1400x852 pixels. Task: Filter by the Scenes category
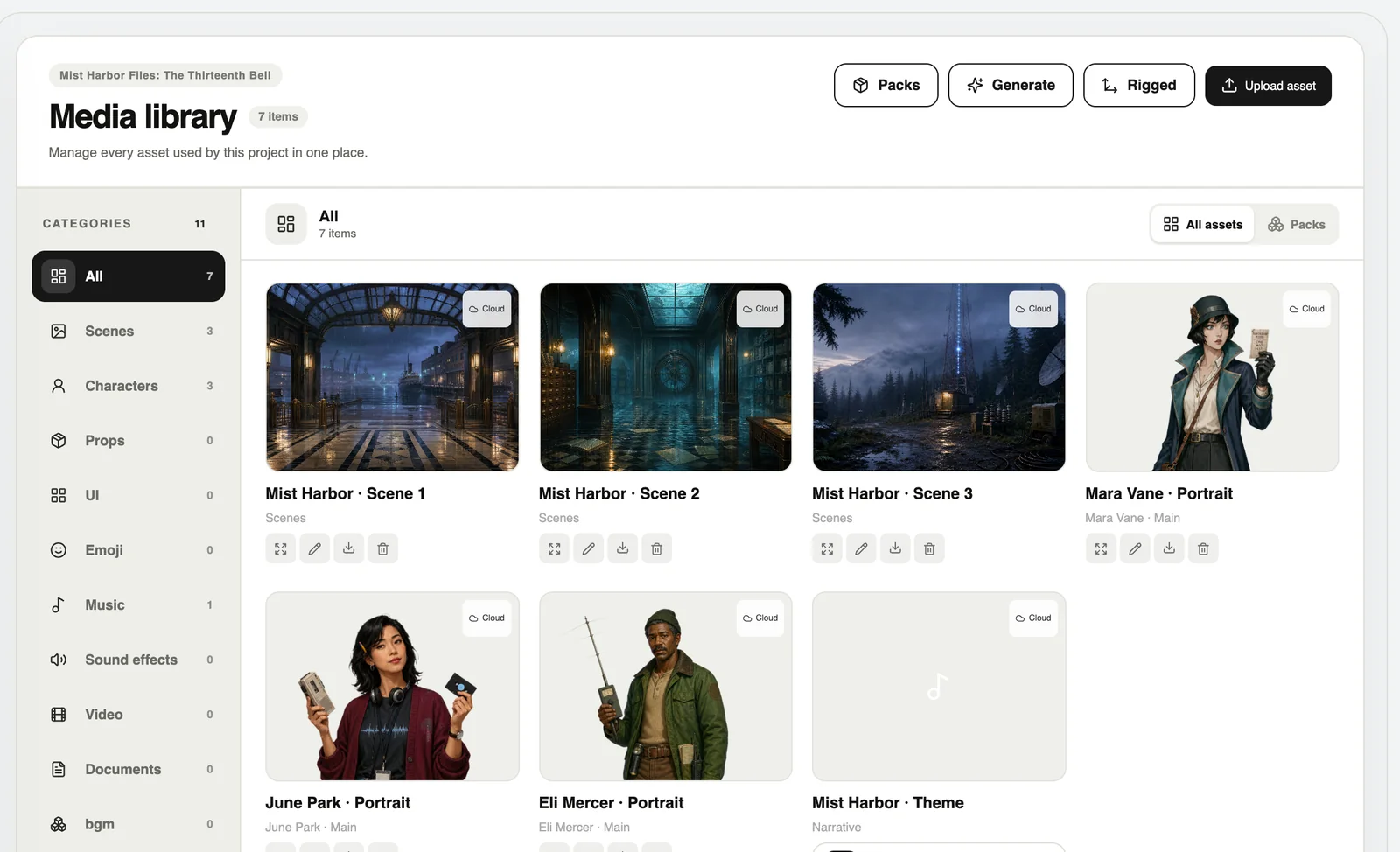coord(129,332)
